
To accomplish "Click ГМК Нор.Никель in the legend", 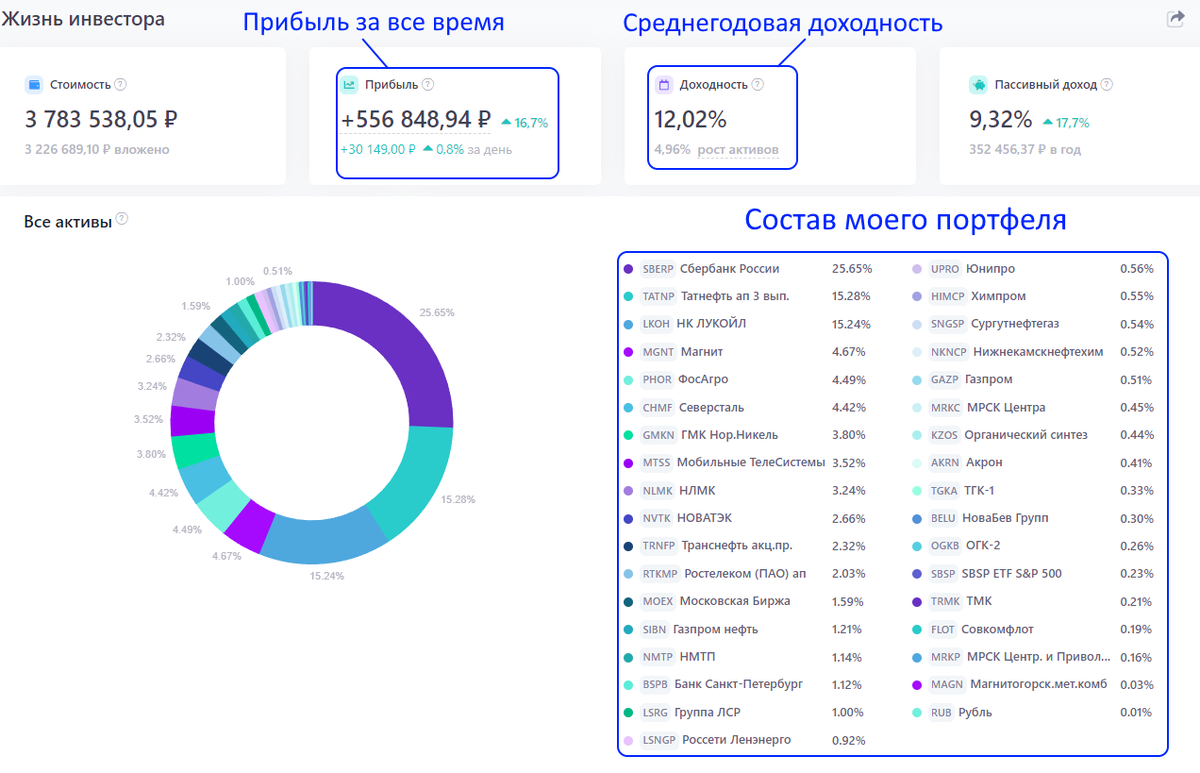I will click(729, 435).
